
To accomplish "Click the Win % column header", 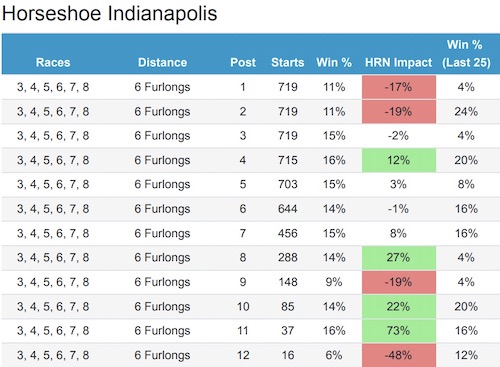I will (x=334, y=62).
